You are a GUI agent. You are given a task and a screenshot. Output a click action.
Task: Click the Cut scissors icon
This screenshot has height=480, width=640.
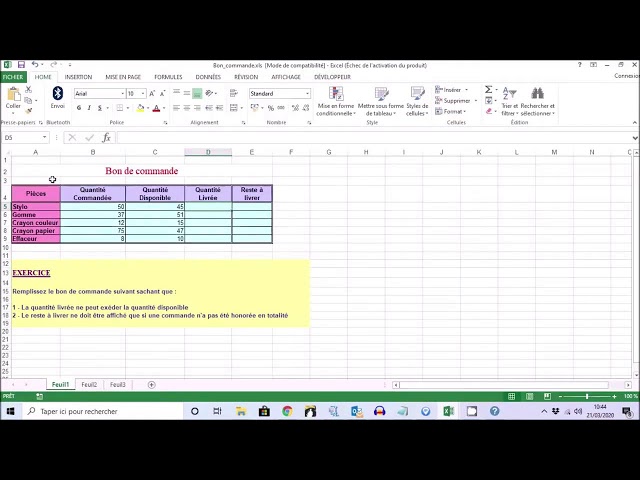pos(29,89)
